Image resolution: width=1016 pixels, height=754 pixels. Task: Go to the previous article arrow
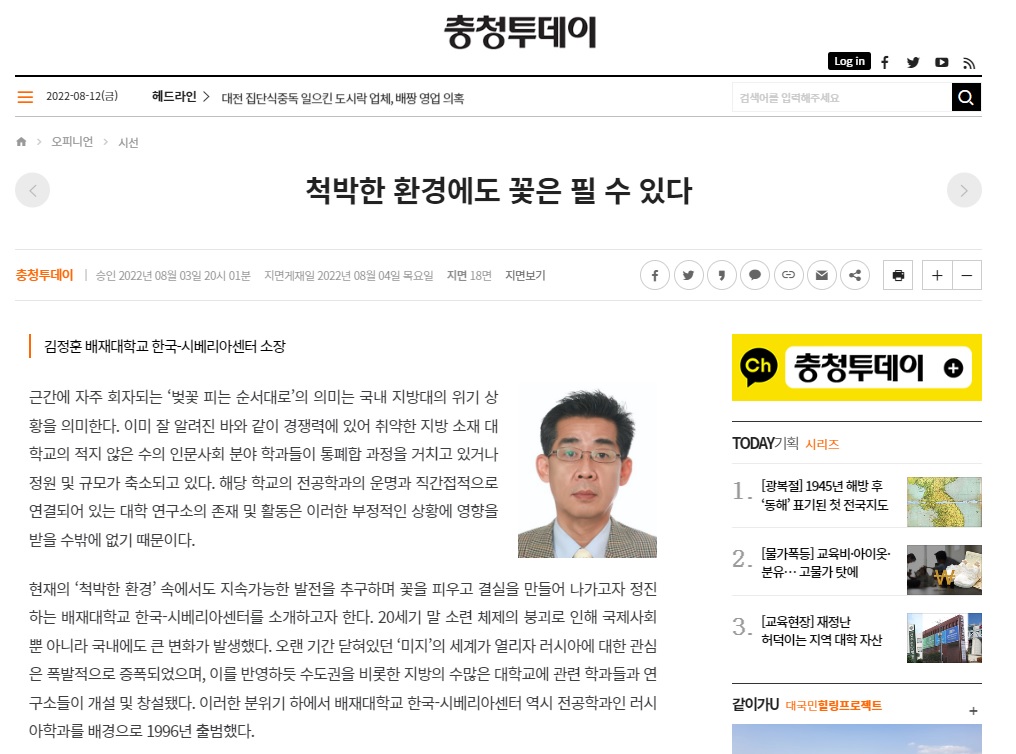tap(32, 190)
